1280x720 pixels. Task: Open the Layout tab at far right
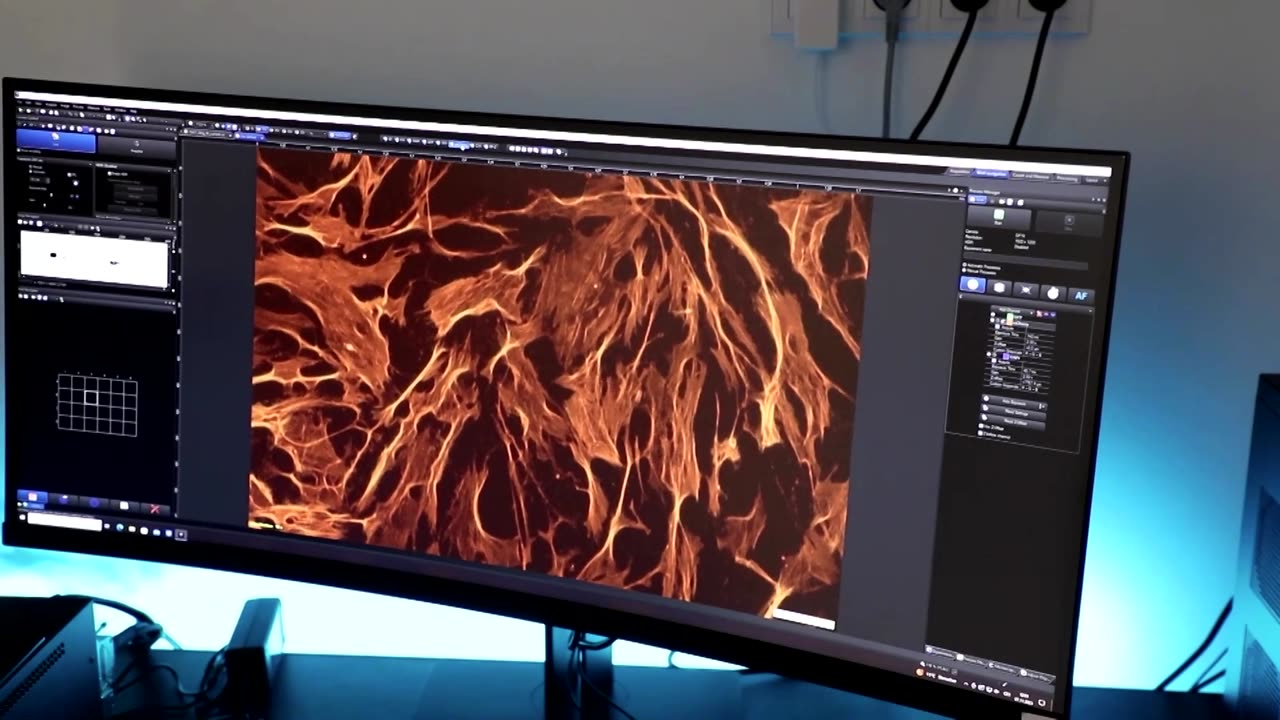point(1092,180)
